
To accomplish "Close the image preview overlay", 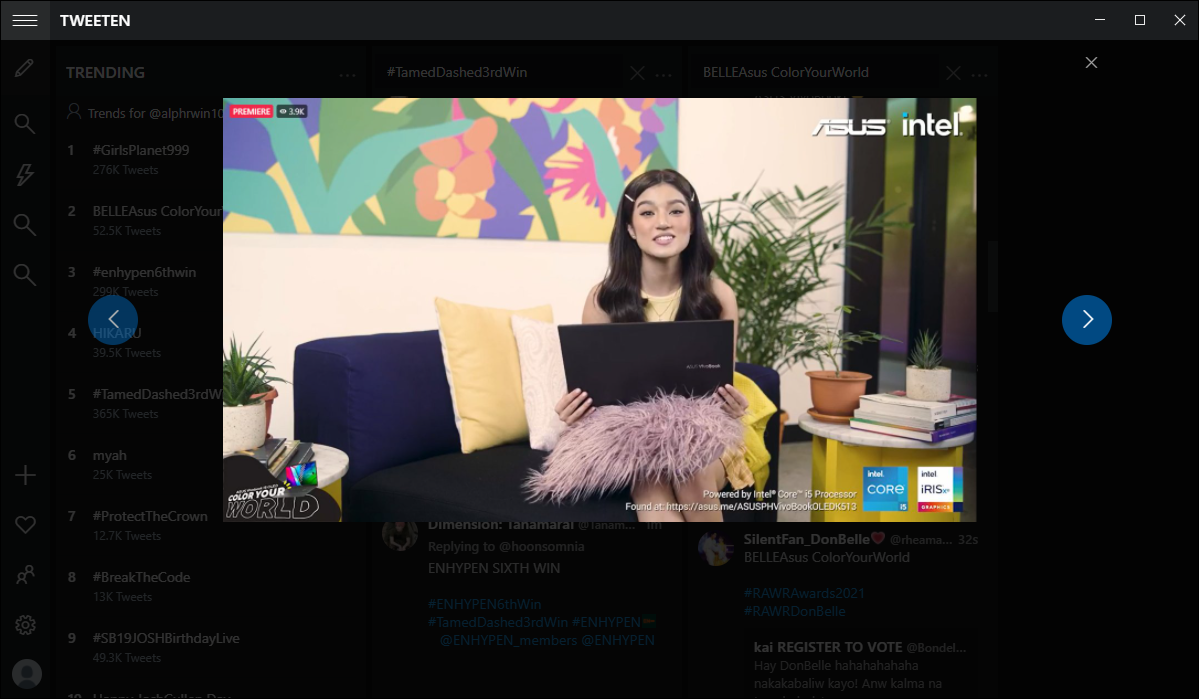I will (x=1091, y=62).
